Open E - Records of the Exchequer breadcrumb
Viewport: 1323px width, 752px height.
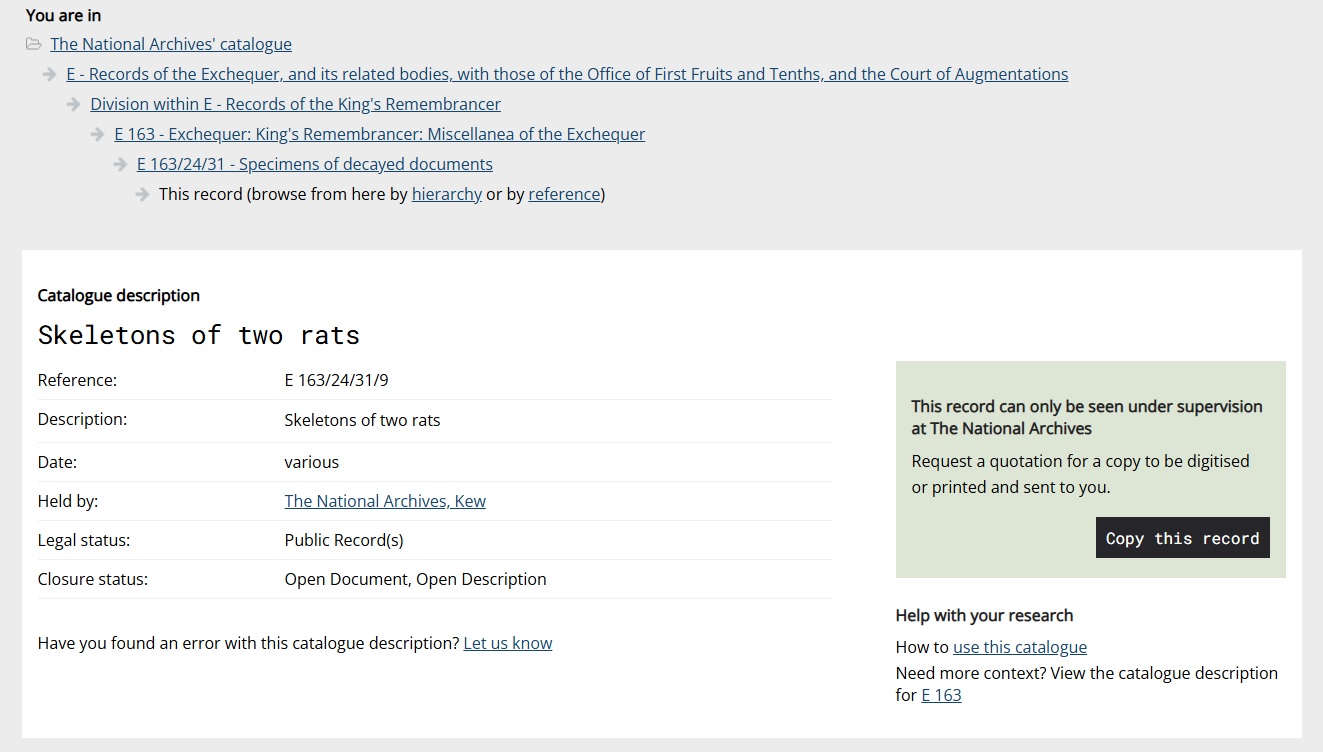coord(567,74)
